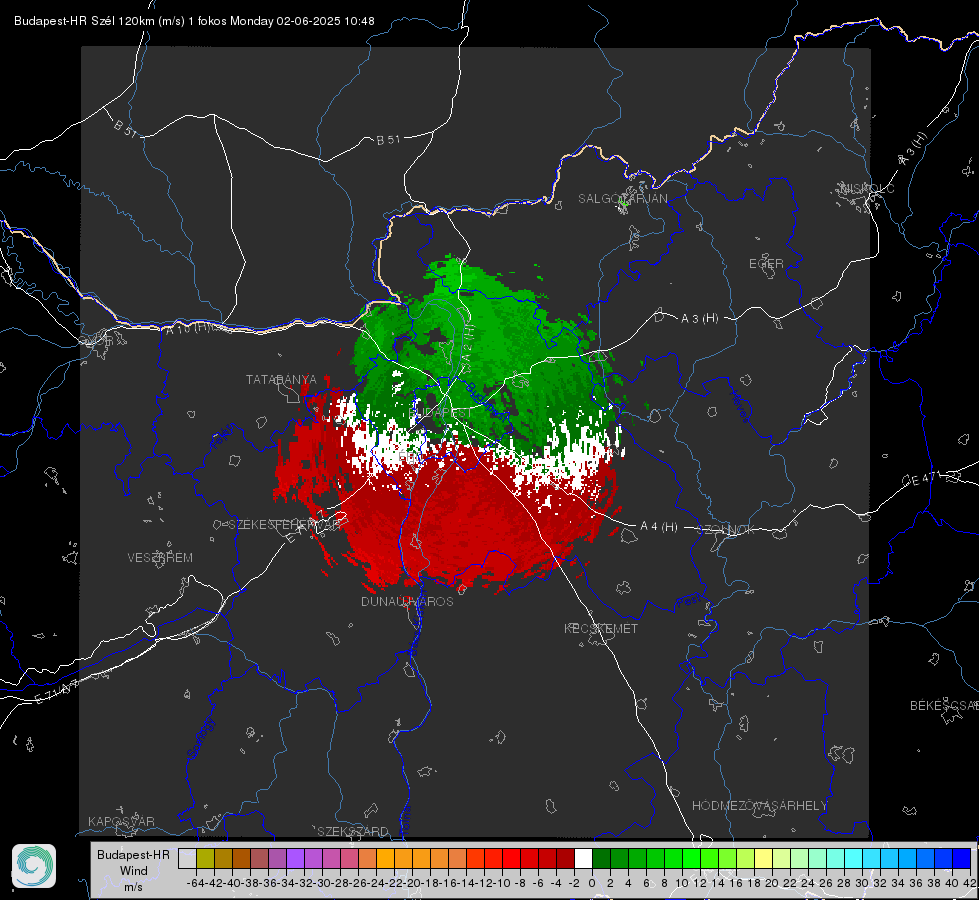
Task: Click the 10 legend value
Action: (682, 883)
